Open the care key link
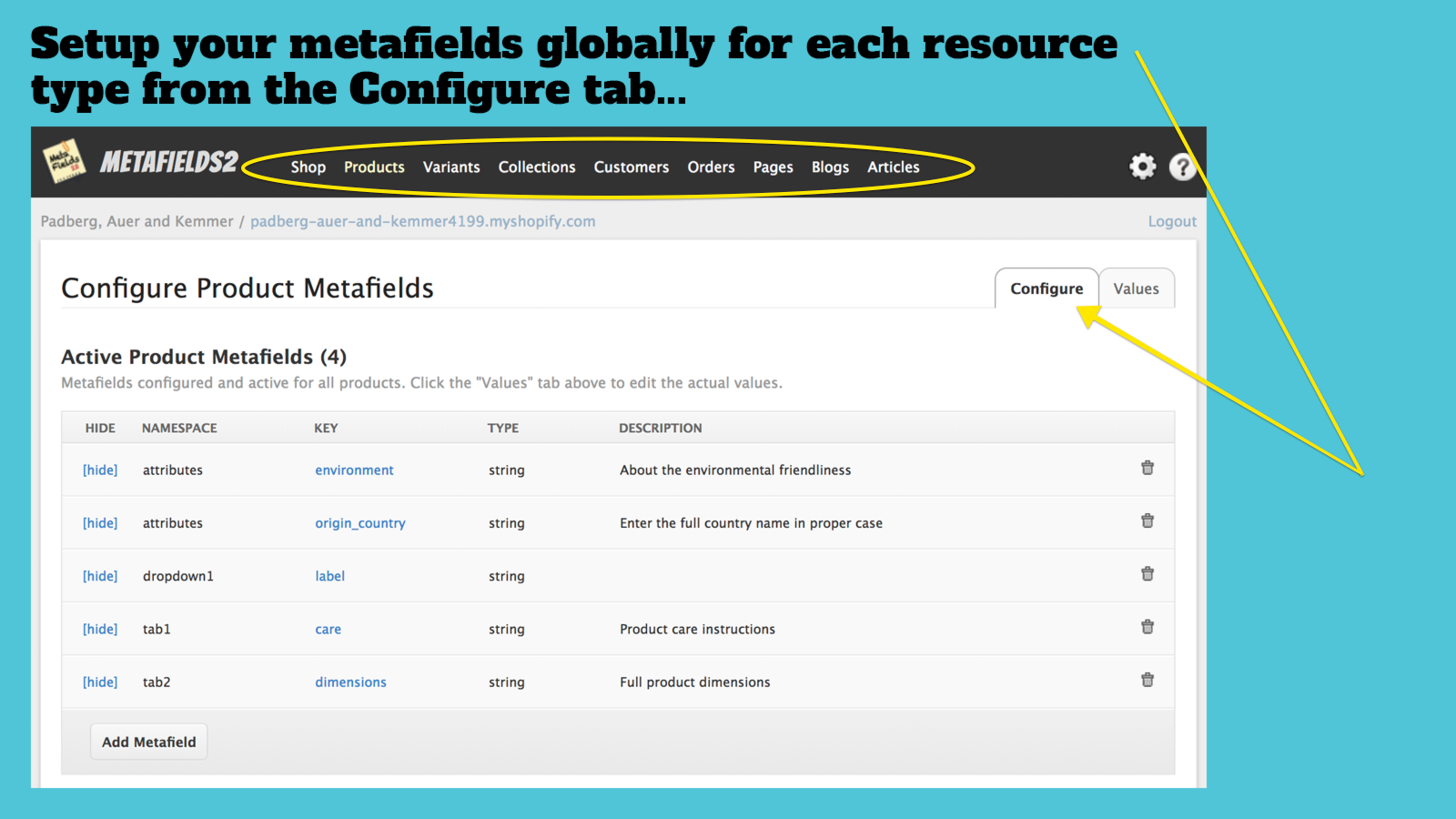 328,630
